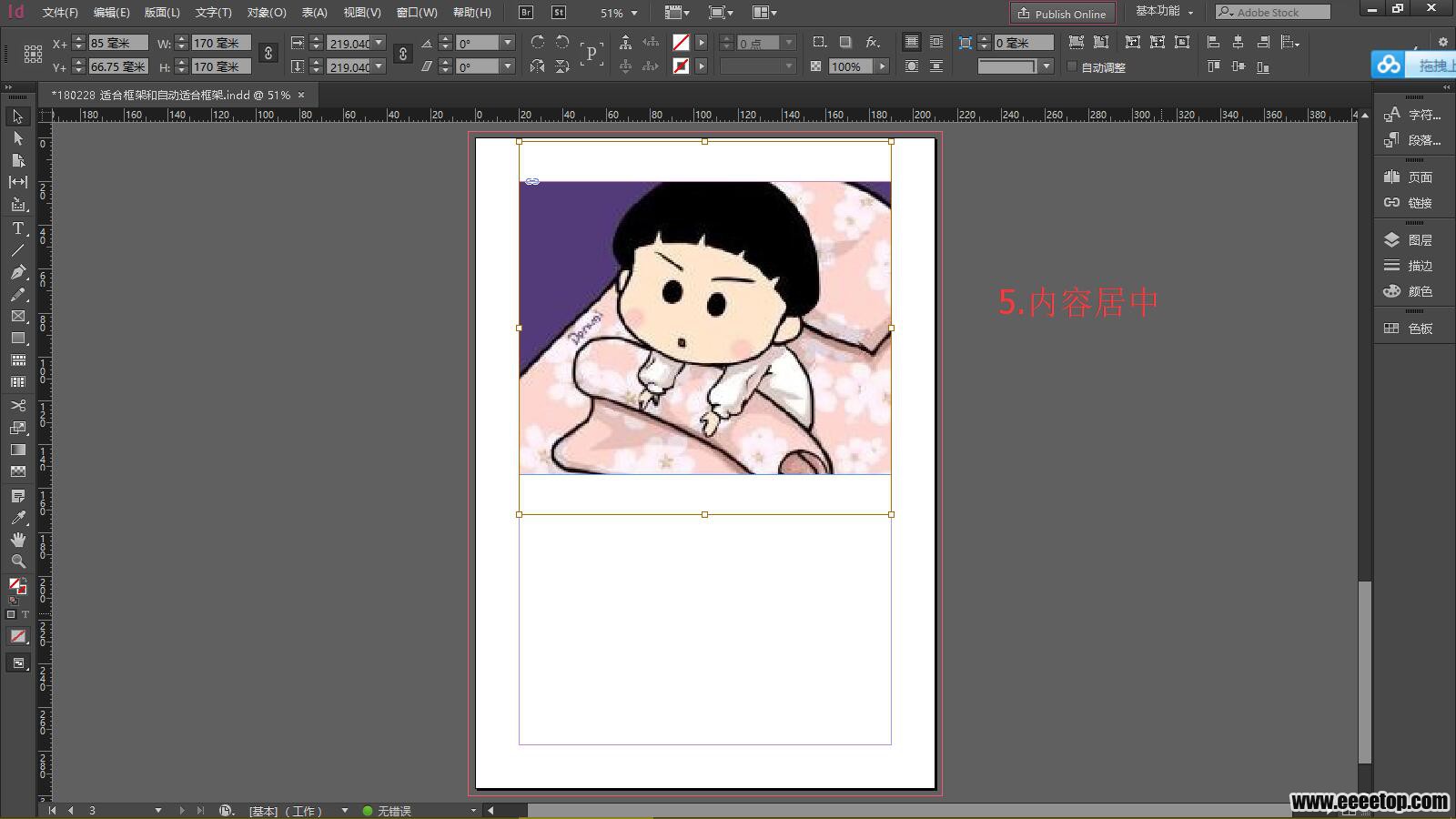Select the Free Transform tool

coord(17,428)
